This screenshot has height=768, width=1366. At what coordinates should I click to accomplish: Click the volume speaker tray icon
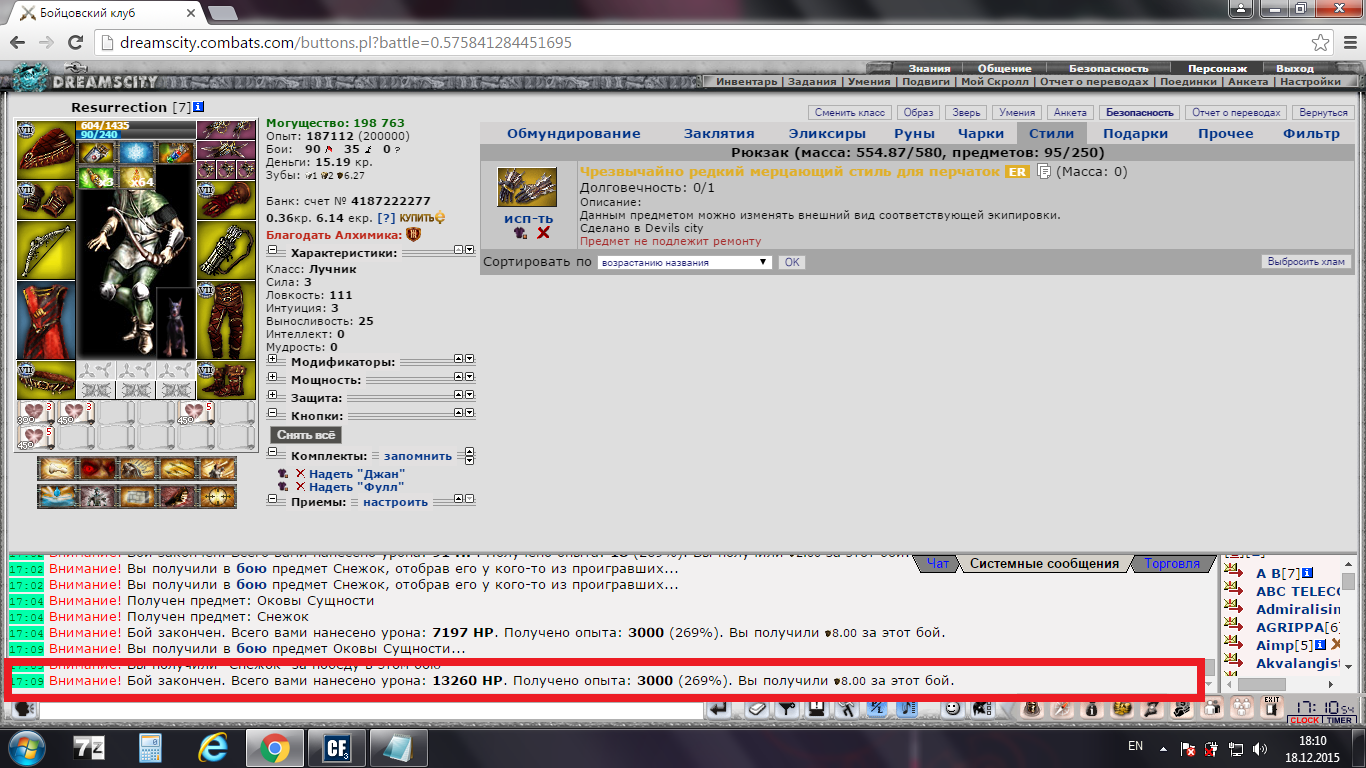[1260, 748]
